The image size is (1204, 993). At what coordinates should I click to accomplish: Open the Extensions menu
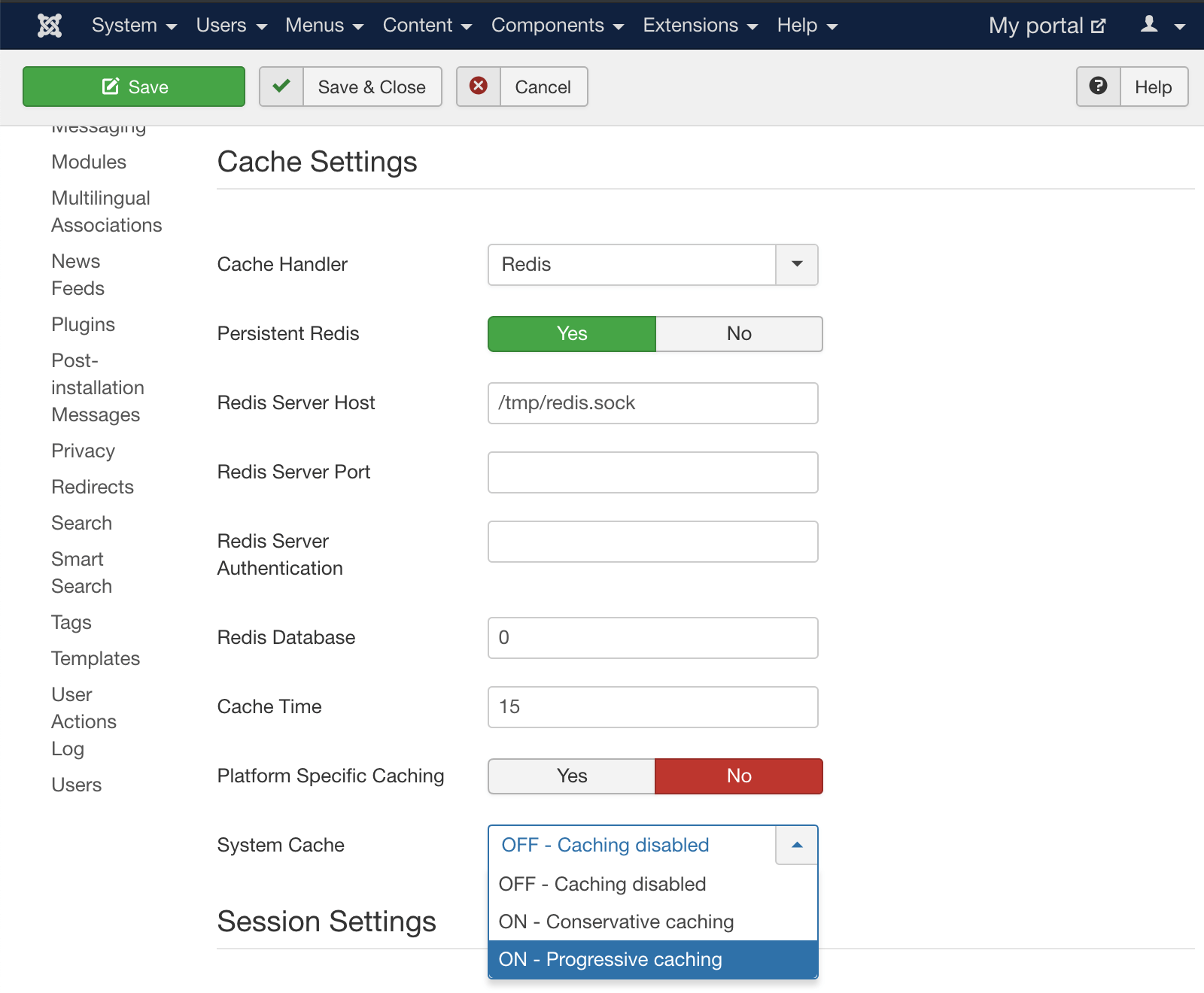click(x=700, y=26)
